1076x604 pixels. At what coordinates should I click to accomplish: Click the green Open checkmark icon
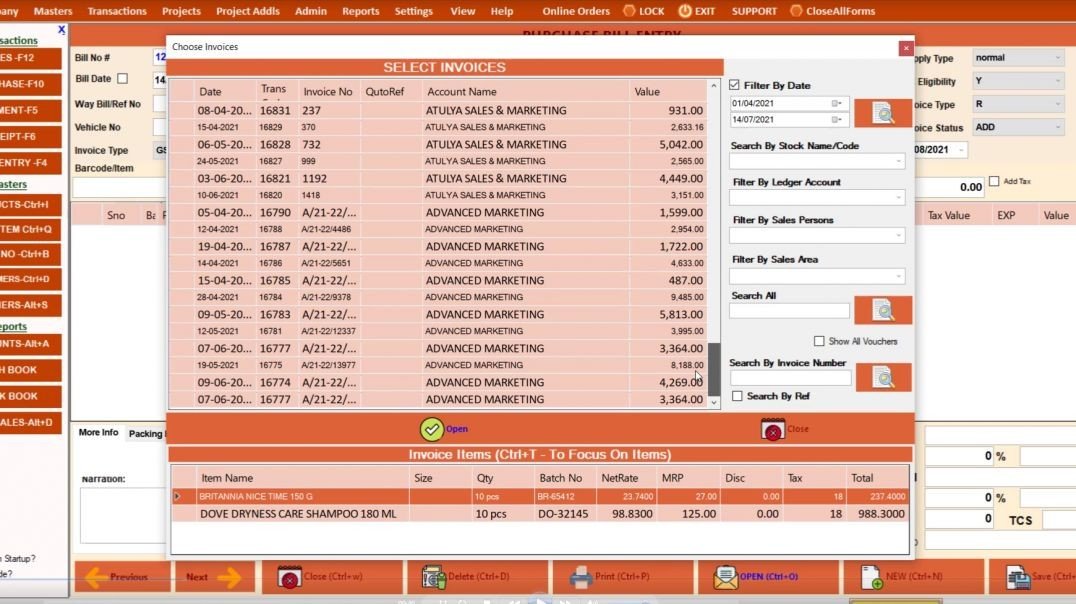coord(432,429)
